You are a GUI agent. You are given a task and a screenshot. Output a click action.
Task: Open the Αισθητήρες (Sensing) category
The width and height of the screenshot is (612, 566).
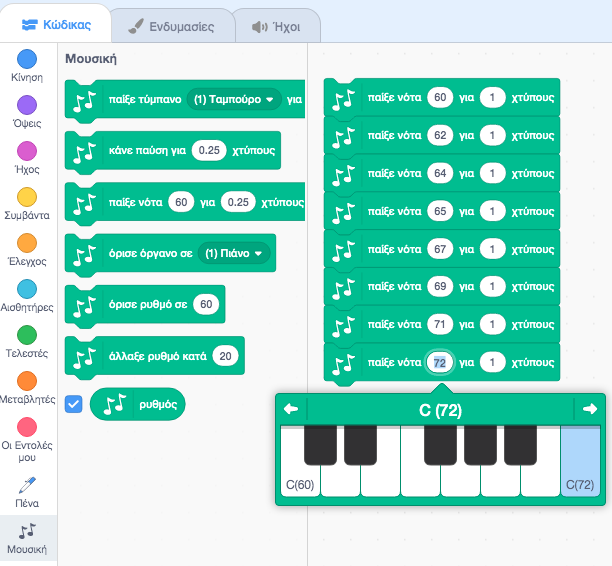[28, 290]
